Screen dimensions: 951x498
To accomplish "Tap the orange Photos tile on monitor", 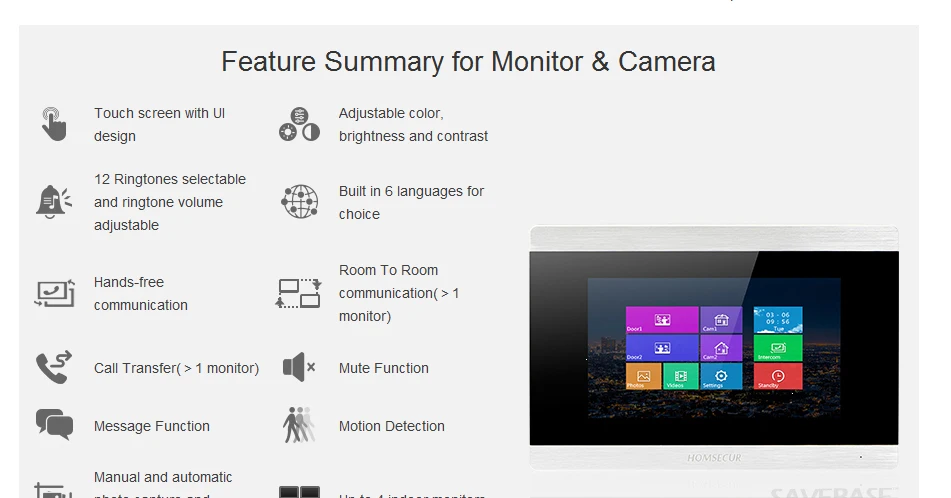I will [644, 376].
